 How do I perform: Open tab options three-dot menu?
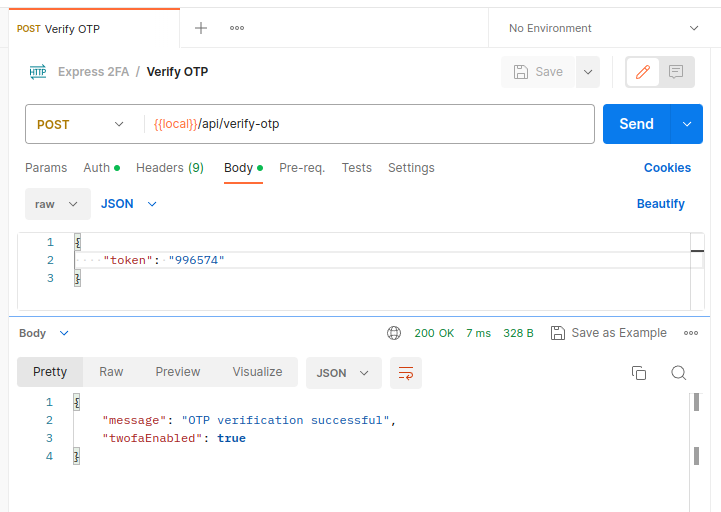pos(237,28)
